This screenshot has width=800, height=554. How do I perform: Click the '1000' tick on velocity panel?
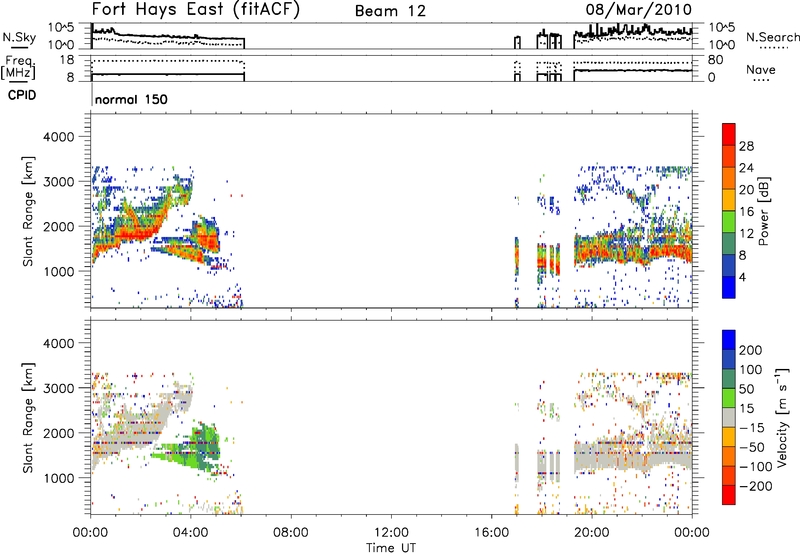(58, 478)
